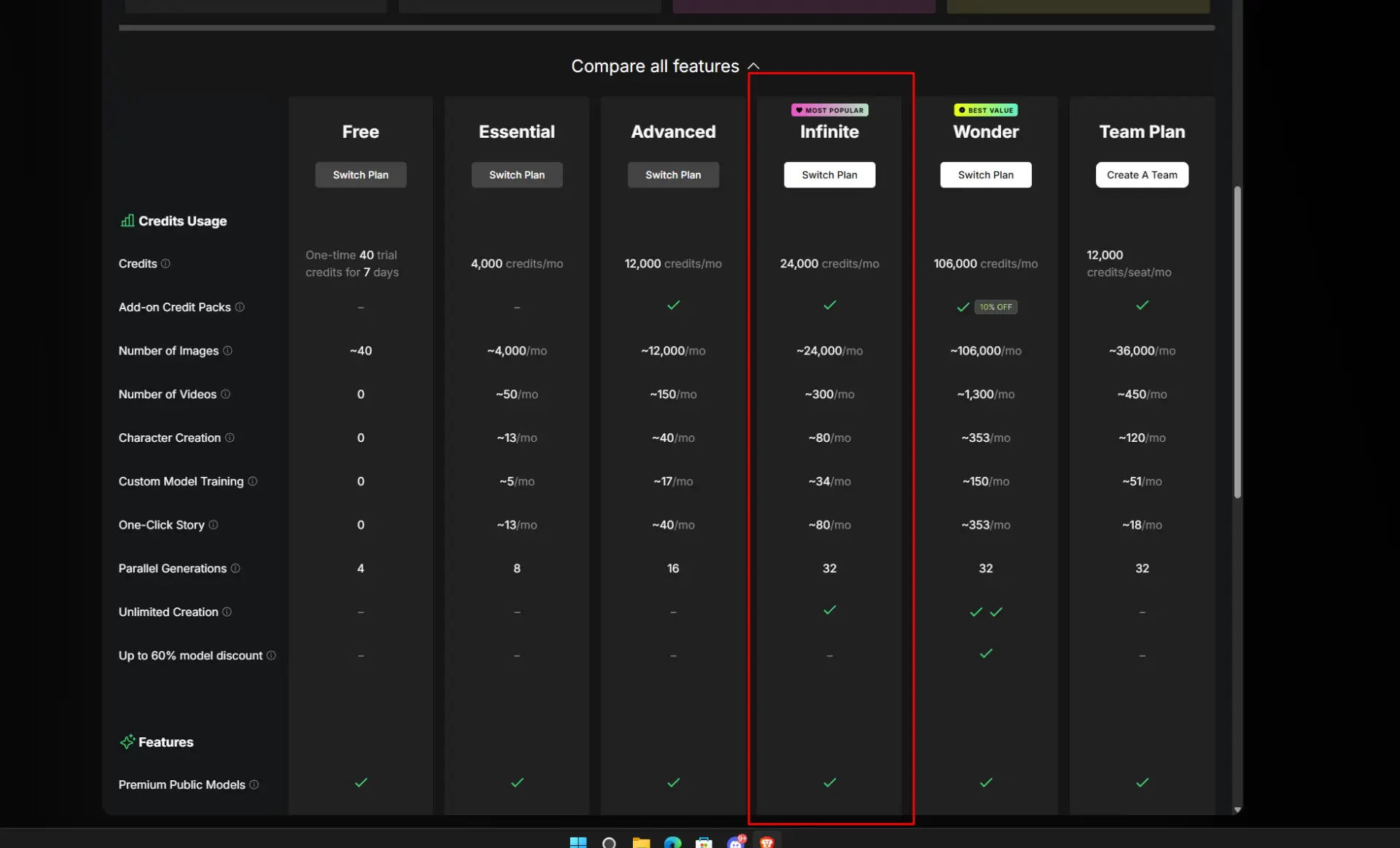Click the Wonder checkmark for 60% model discount
Viewport: 1400px width, 848px height.
click(x=986, y=653)
